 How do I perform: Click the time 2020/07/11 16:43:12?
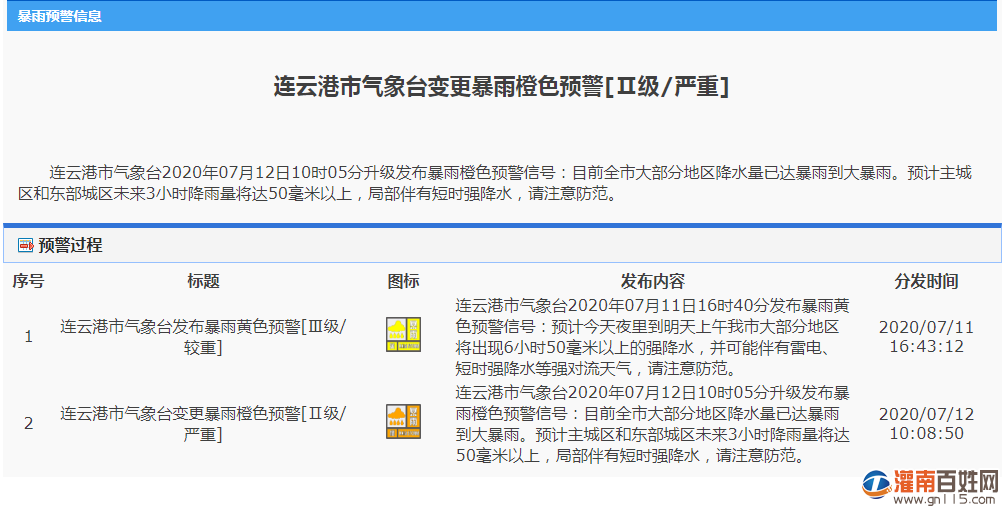tap(926, 337)
